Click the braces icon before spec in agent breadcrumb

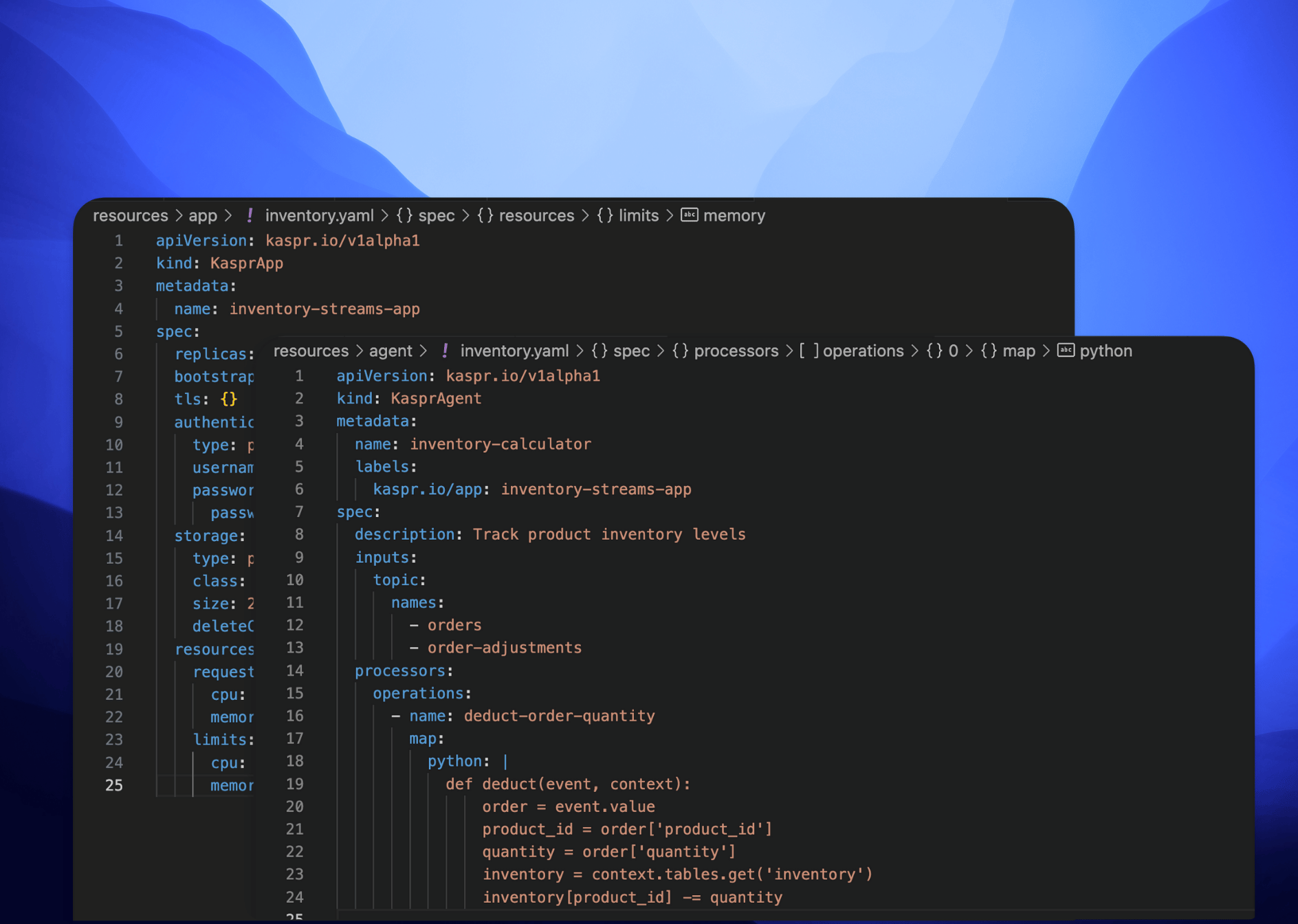point(599,351)
